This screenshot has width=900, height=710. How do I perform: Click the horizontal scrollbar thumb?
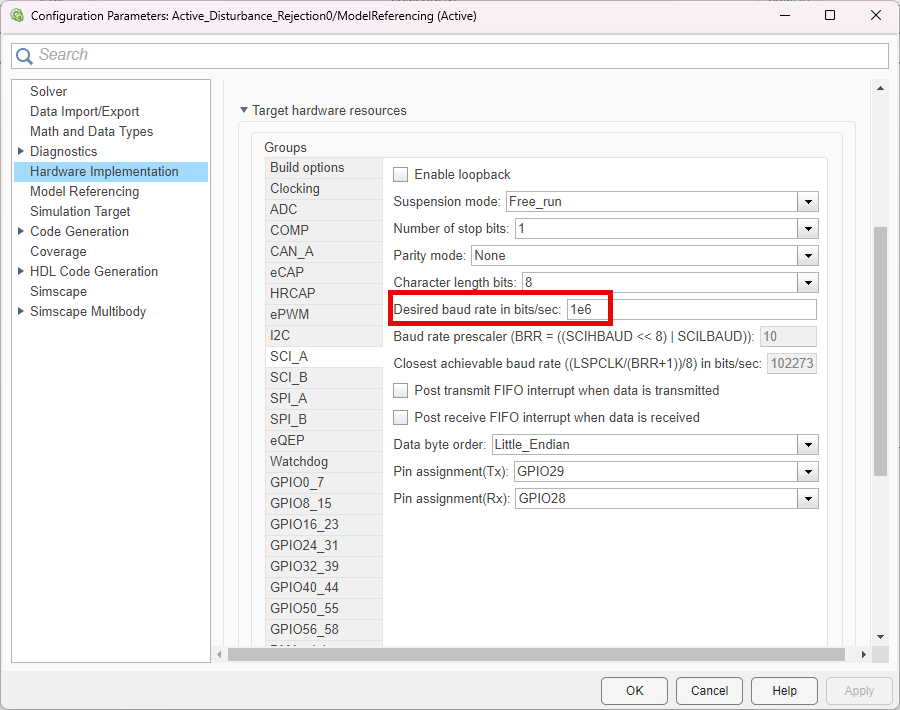(536, 654)
